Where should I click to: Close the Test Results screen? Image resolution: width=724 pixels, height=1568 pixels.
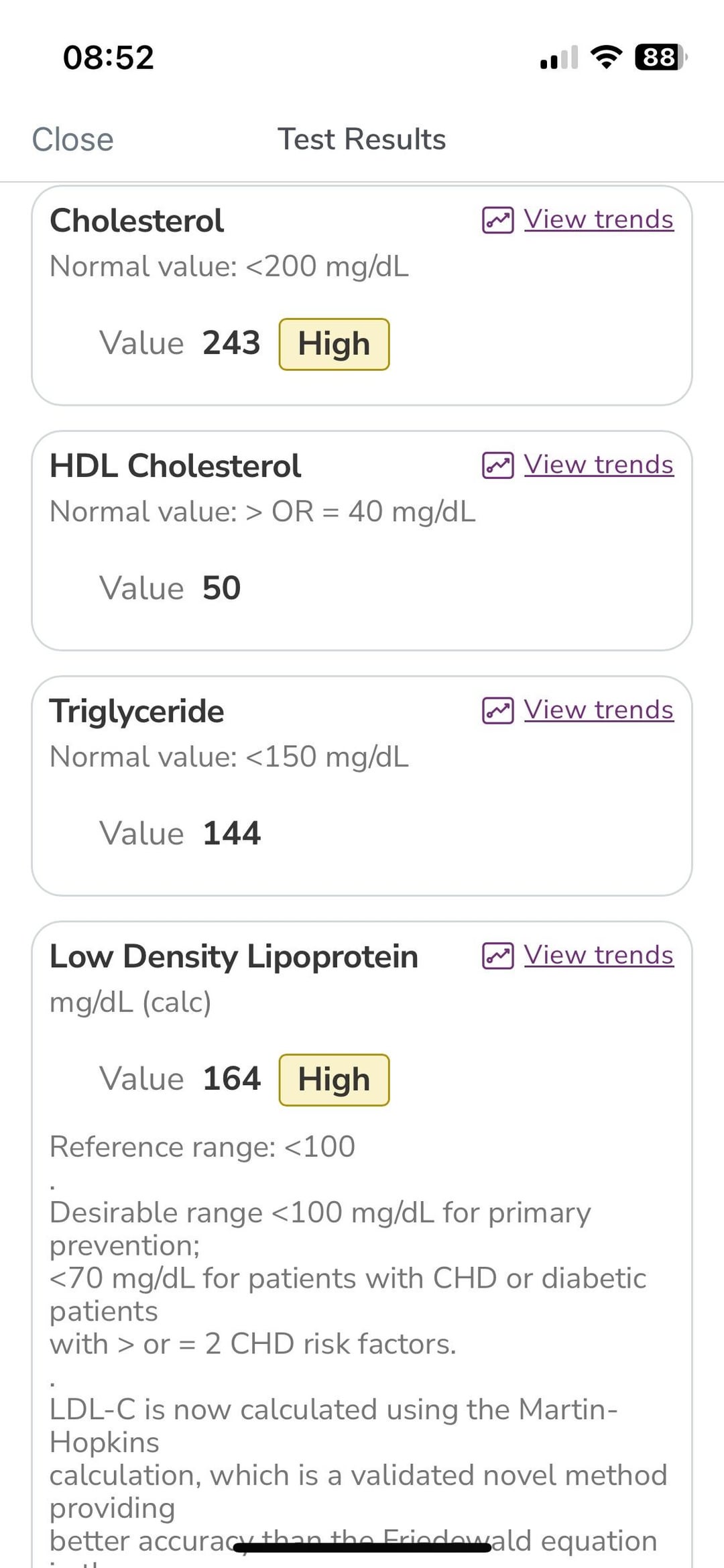pyautogui.click(x=72, y=139)
